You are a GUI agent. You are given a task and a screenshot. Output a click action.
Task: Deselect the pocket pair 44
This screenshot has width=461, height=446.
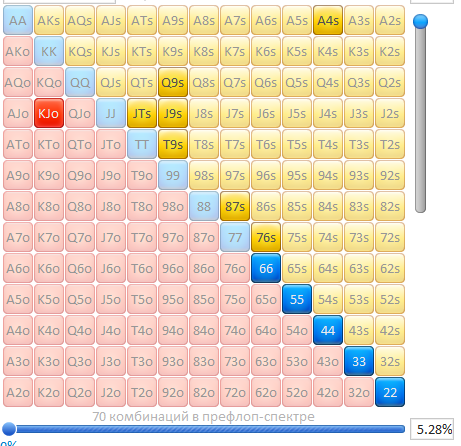coord(328,330)
